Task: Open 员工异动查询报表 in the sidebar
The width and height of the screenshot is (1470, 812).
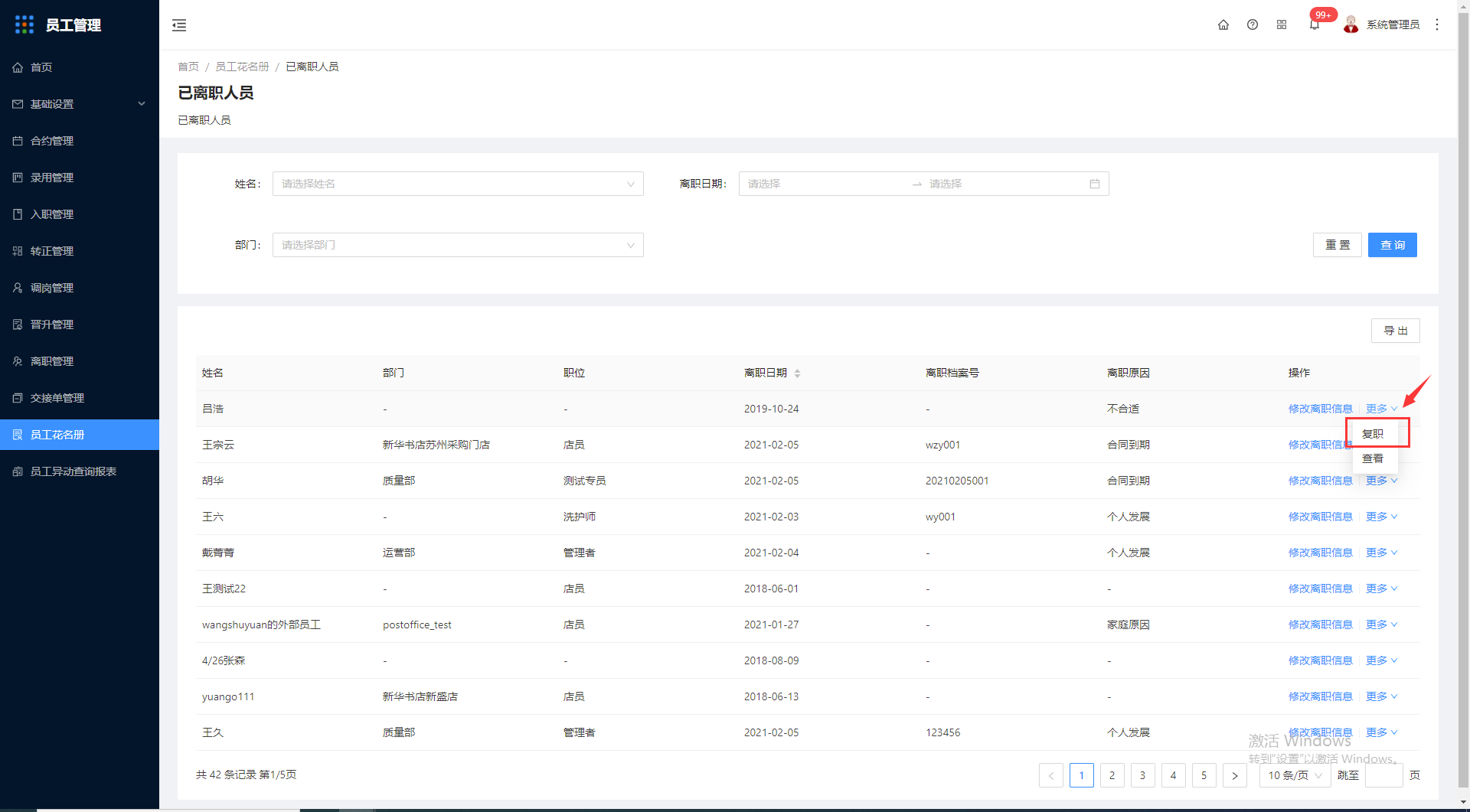Action: 80,471
